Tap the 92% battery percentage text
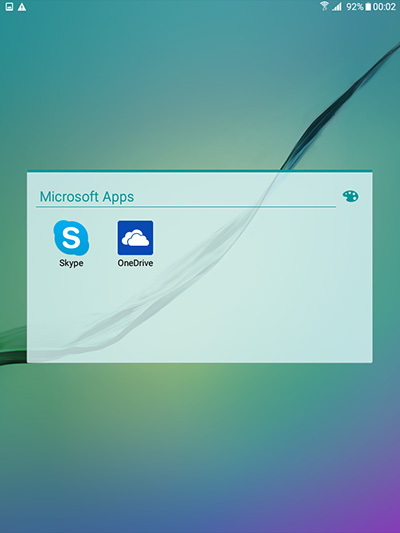Image resolution: width=400 pixels, height=533 pixels. (x=355, y=6)
